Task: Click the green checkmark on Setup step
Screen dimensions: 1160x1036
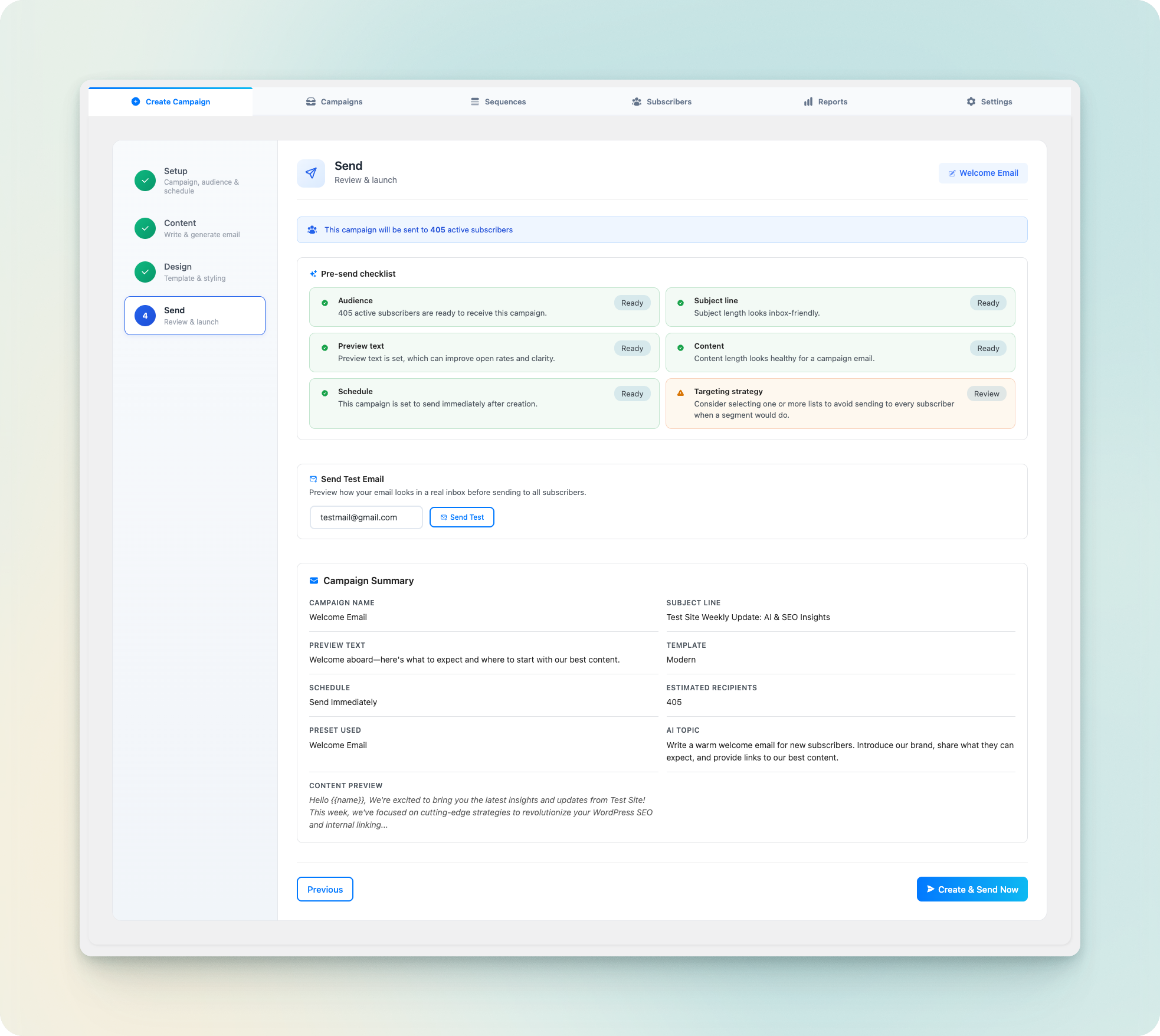Action: click(x=145, y=181)
